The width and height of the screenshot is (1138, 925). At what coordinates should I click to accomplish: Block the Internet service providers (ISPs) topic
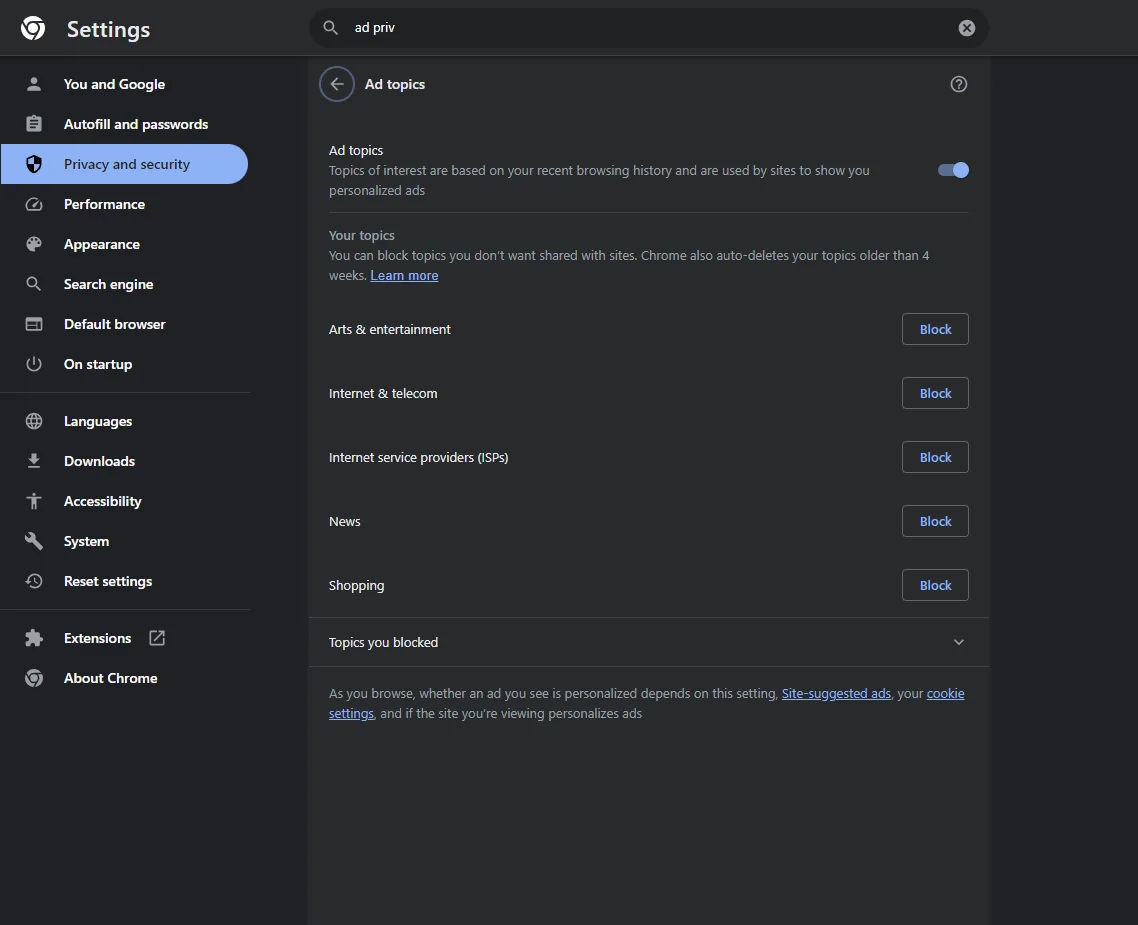[935, 457]
